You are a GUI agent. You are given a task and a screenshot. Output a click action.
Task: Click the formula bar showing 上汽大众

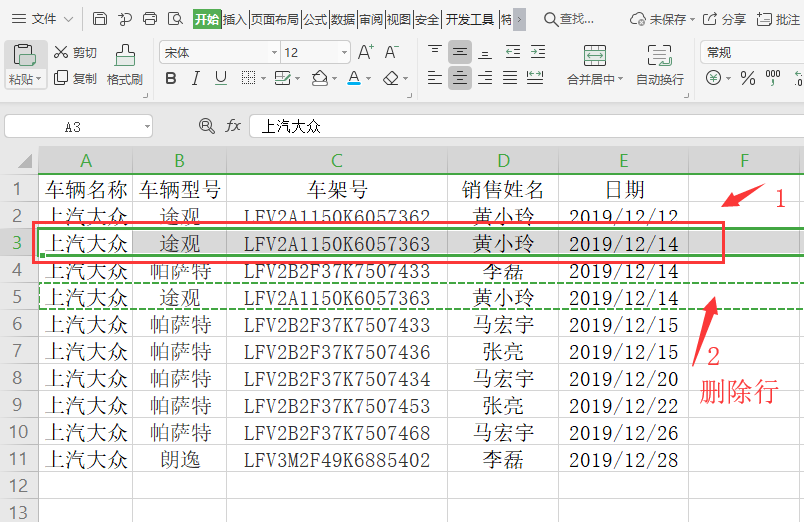click(527, 126)
